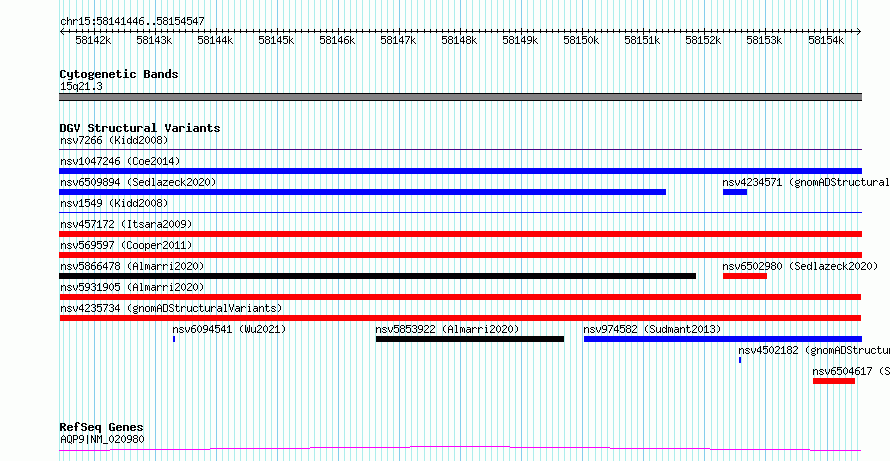Click the 58148k ruler tick label
The image size is (890, 461).
tap(459, 41)
